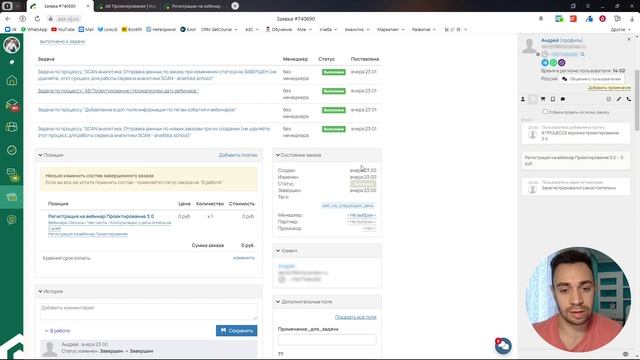Viewport: 640px width, 360px height.
Task: Click the user panel vertical scrollbar
Action: pyautogui.click(x=637, y=100)
